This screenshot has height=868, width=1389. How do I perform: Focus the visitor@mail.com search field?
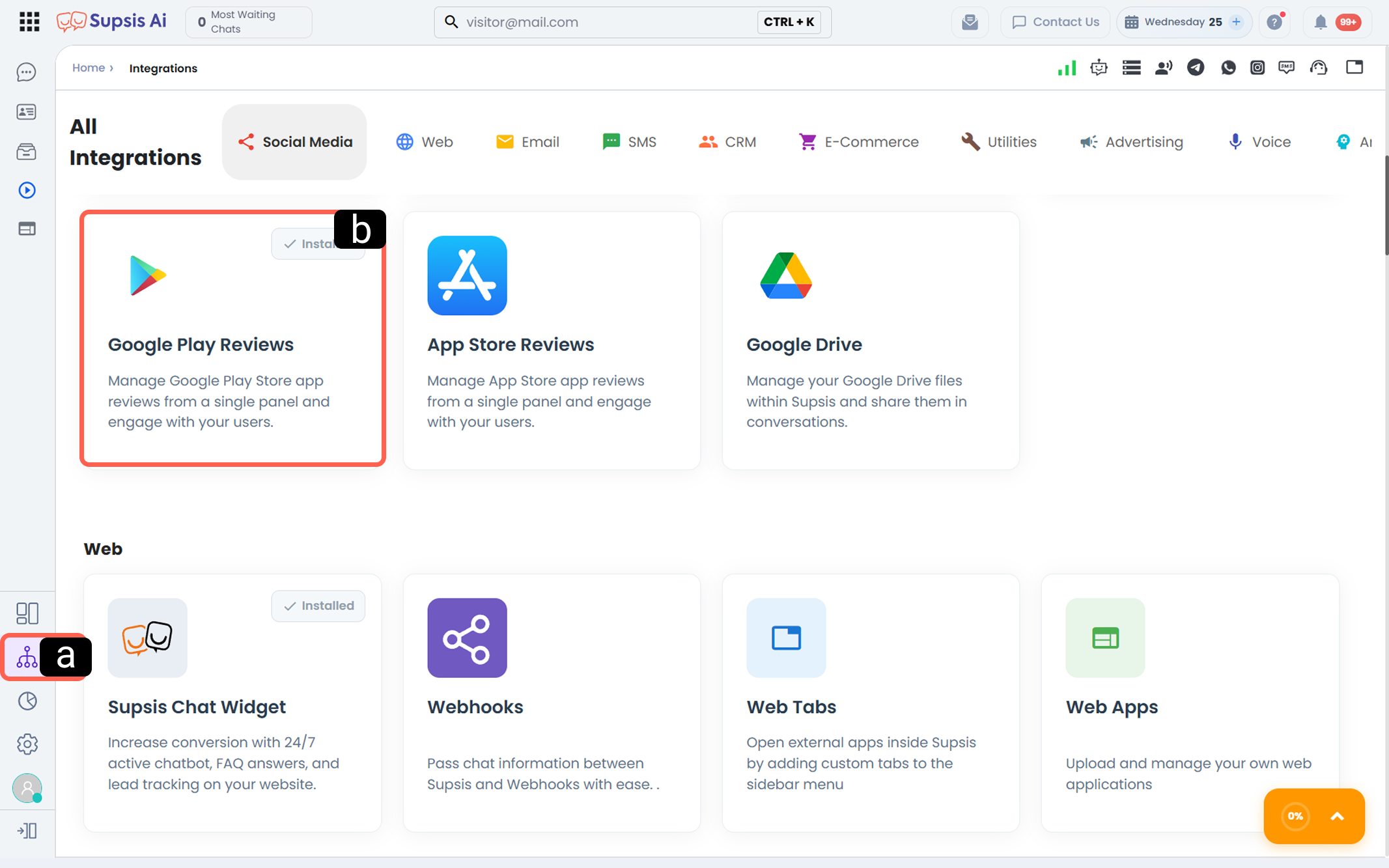(632, 22)
